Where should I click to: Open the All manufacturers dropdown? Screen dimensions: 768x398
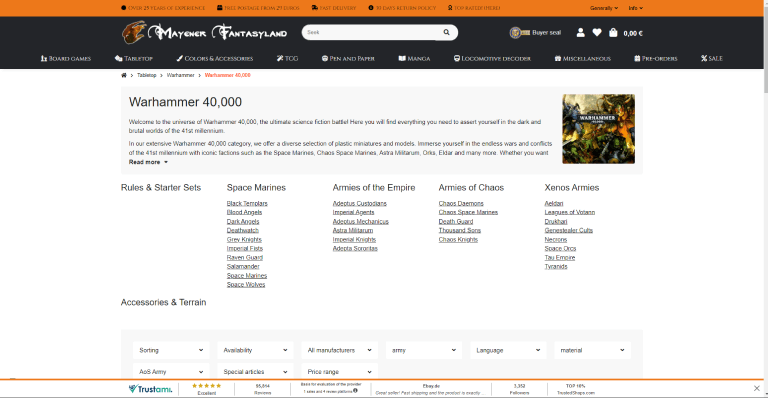pos(339,350)
